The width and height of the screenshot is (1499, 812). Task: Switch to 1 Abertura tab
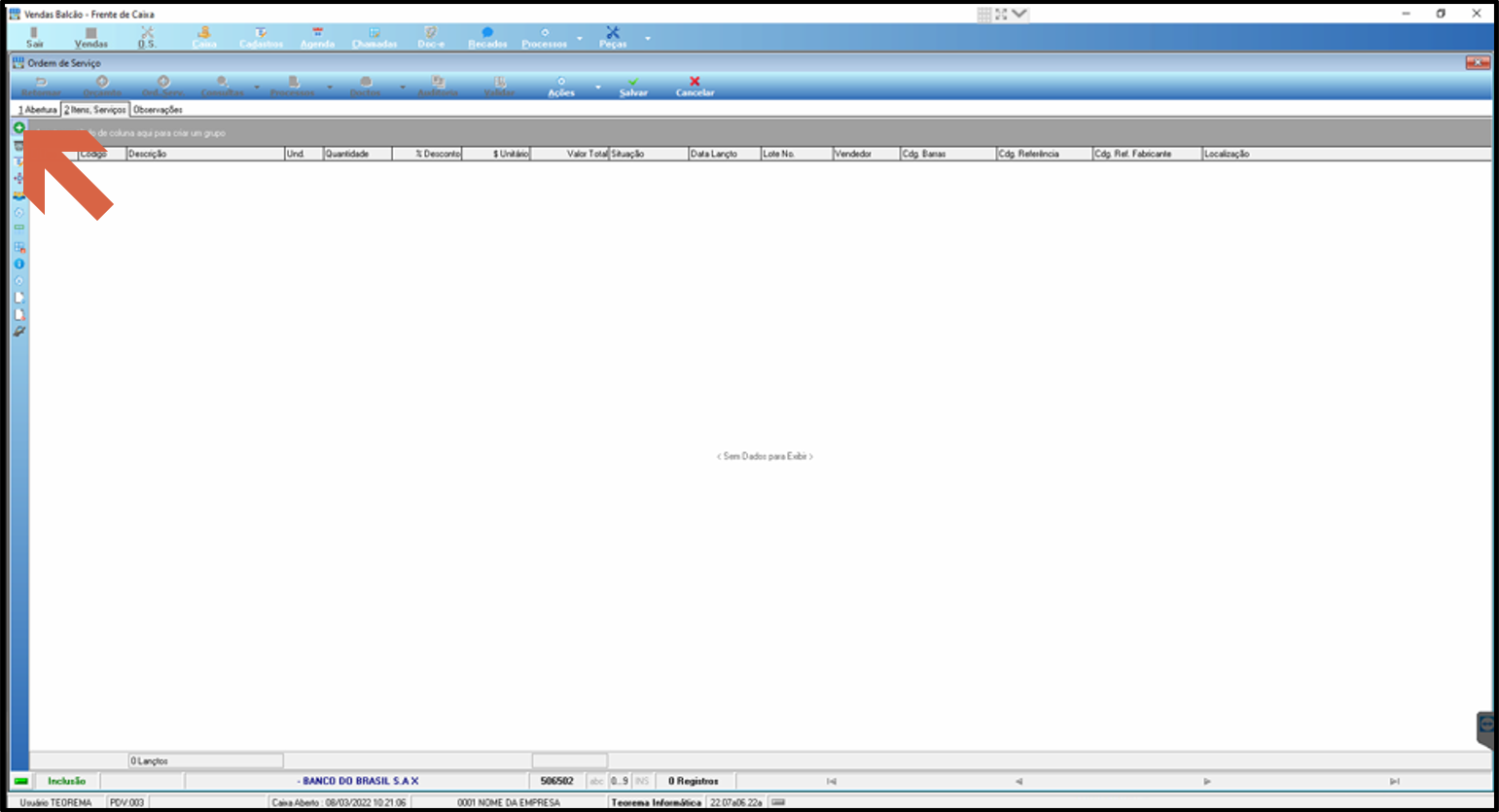coord(38,110)
